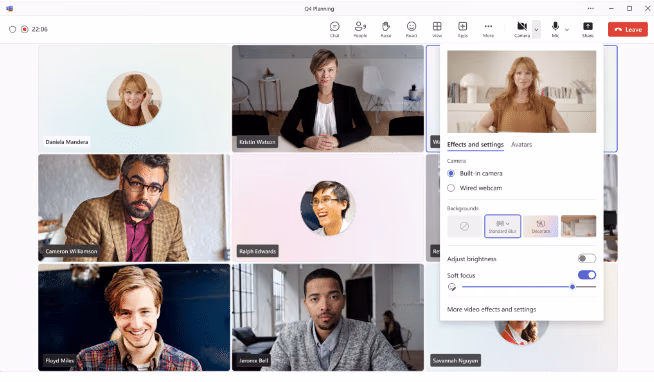Click Ralph Edwards' profile avatar
The height and width of the screenshot is (382, 654).
point(328,208)
